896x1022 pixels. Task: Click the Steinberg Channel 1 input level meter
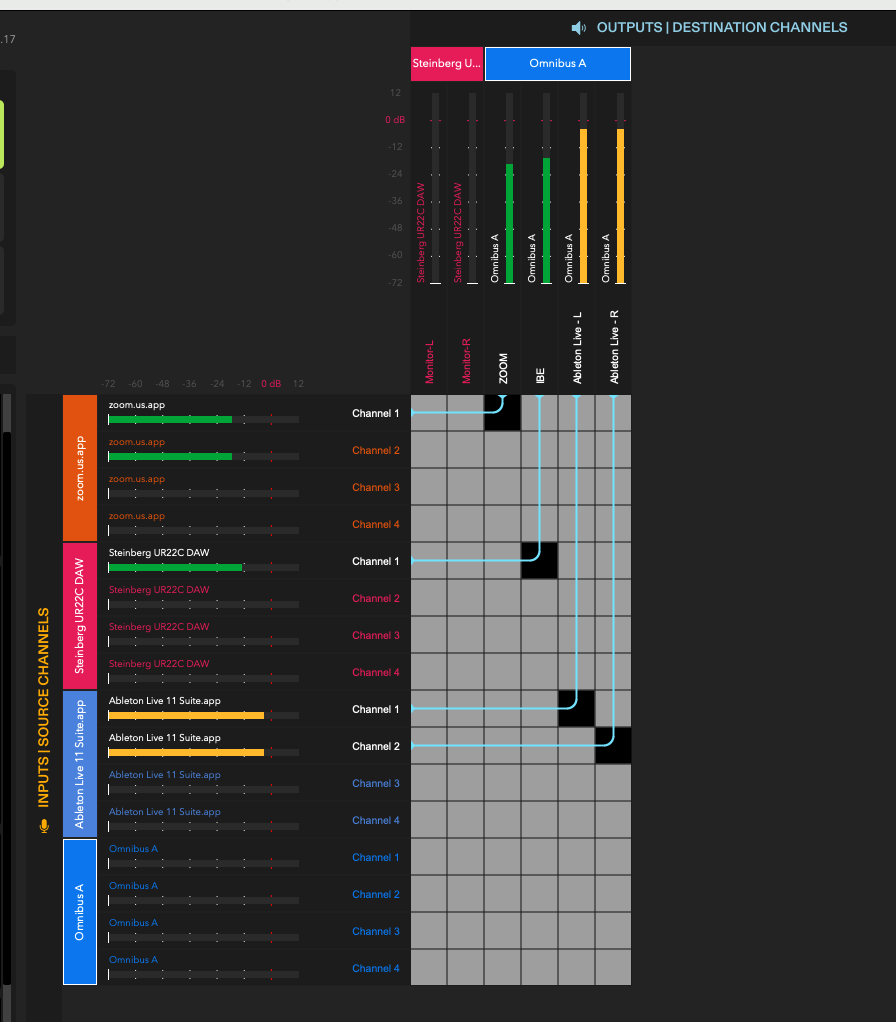[x=203, y=568]
